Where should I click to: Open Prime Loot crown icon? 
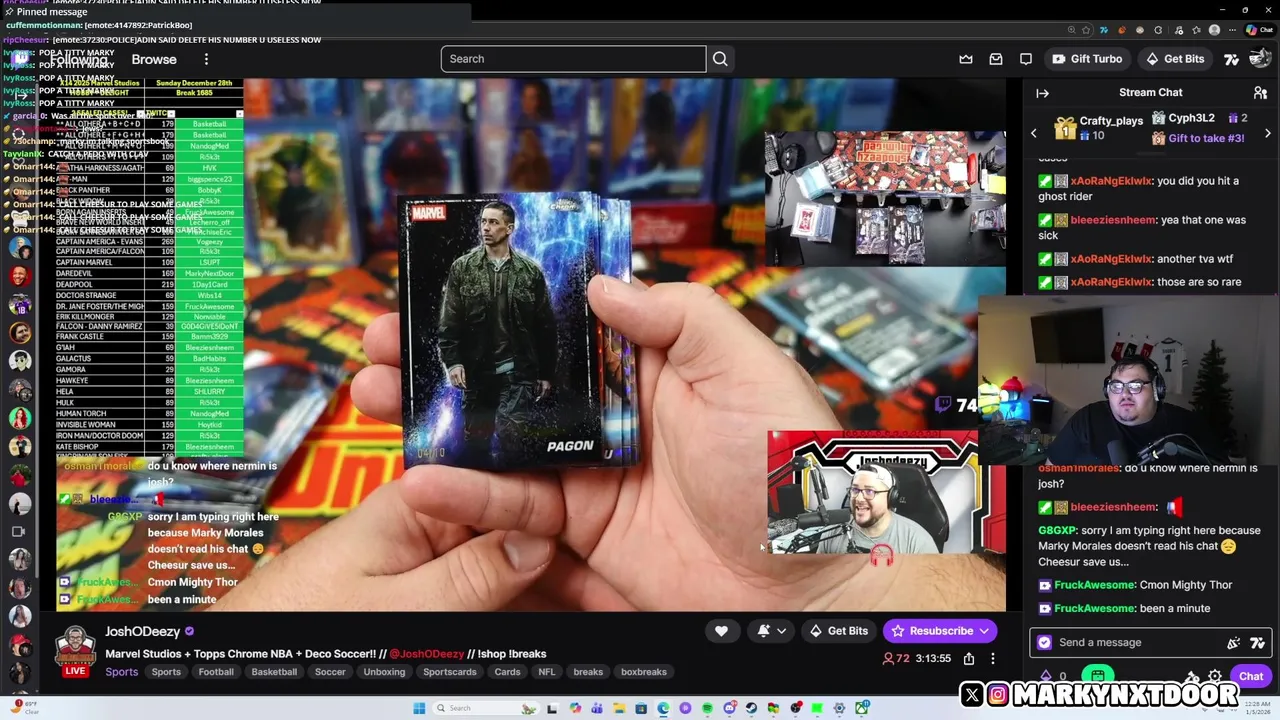[x=966, y=59]
